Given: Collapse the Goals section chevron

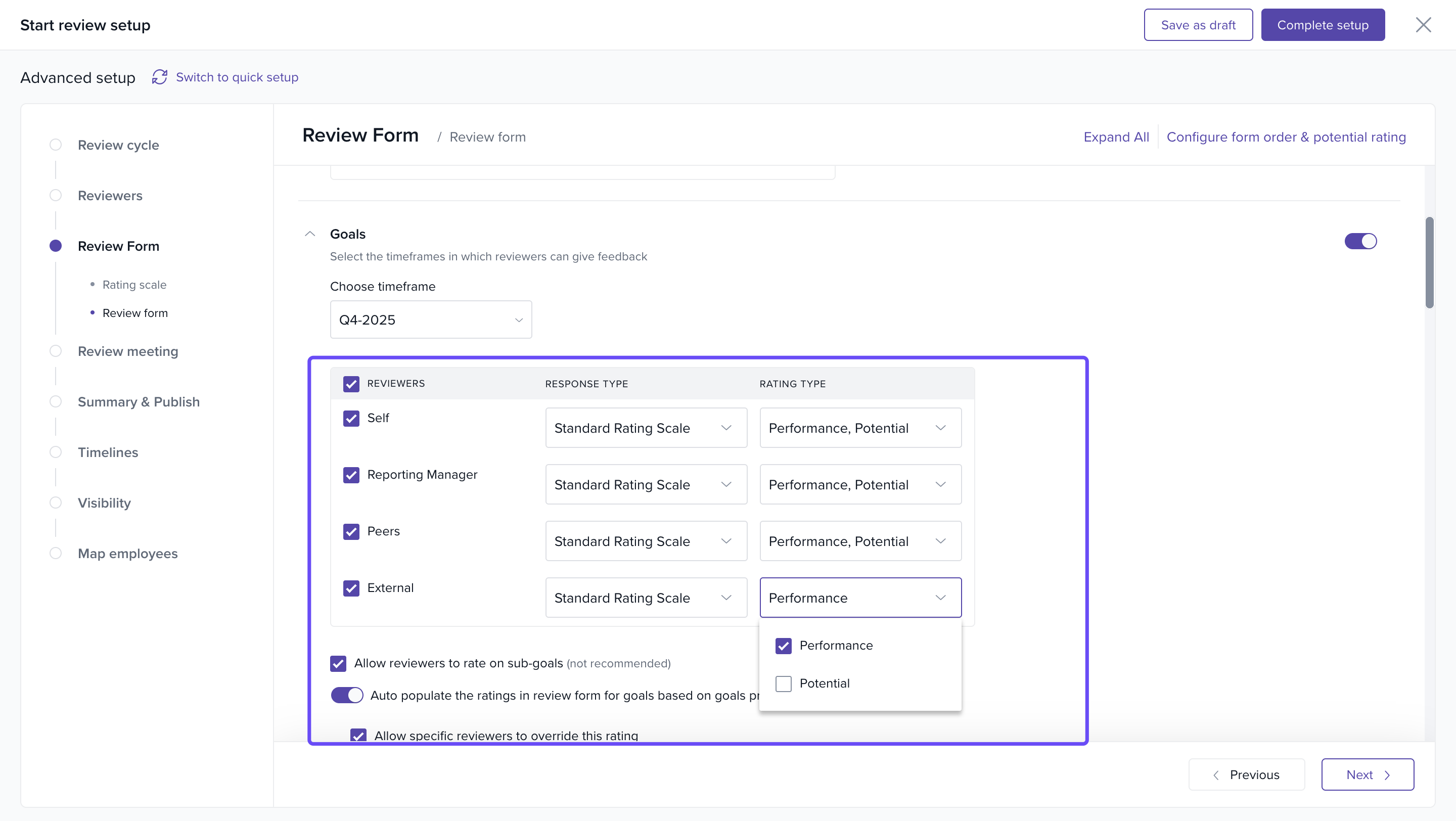Looking at the screenshot, I should [310, 234].
